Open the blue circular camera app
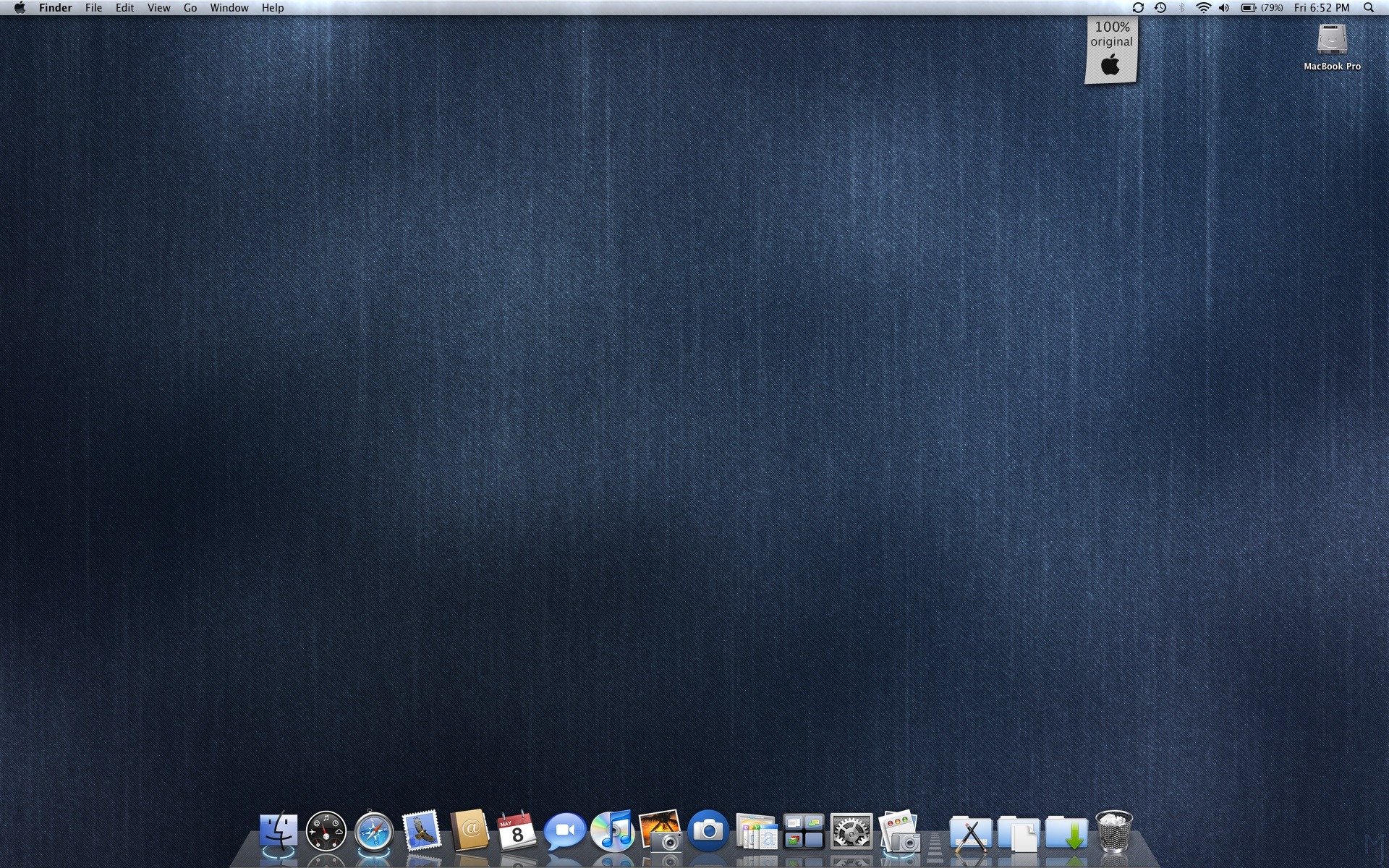Screen dimensions: 1389x868 (708, 830)
